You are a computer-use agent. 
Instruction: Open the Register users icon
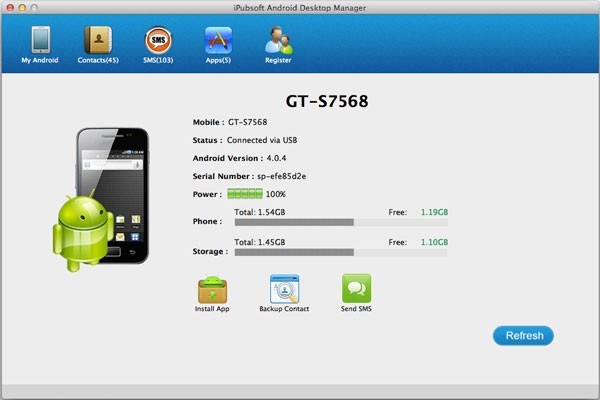coord(279,40)
